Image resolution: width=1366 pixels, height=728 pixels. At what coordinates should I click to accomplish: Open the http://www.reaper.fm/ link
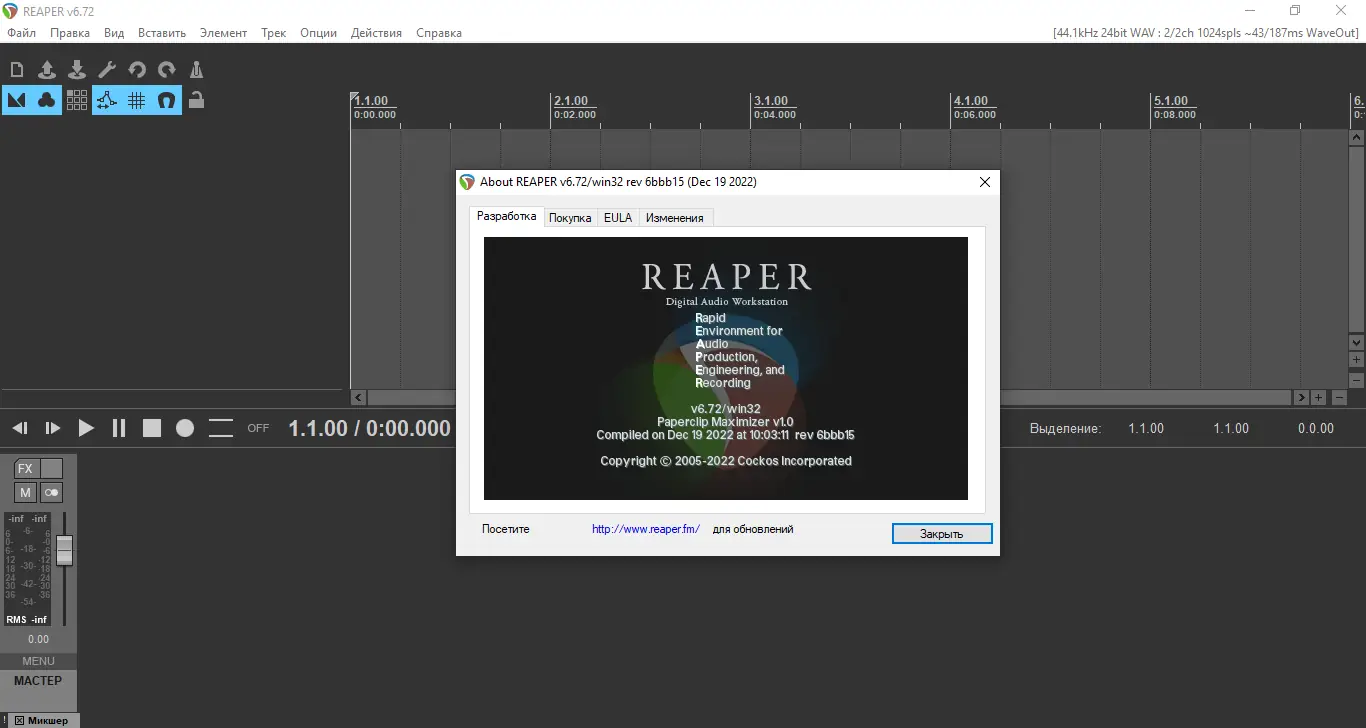click(646, 529)
